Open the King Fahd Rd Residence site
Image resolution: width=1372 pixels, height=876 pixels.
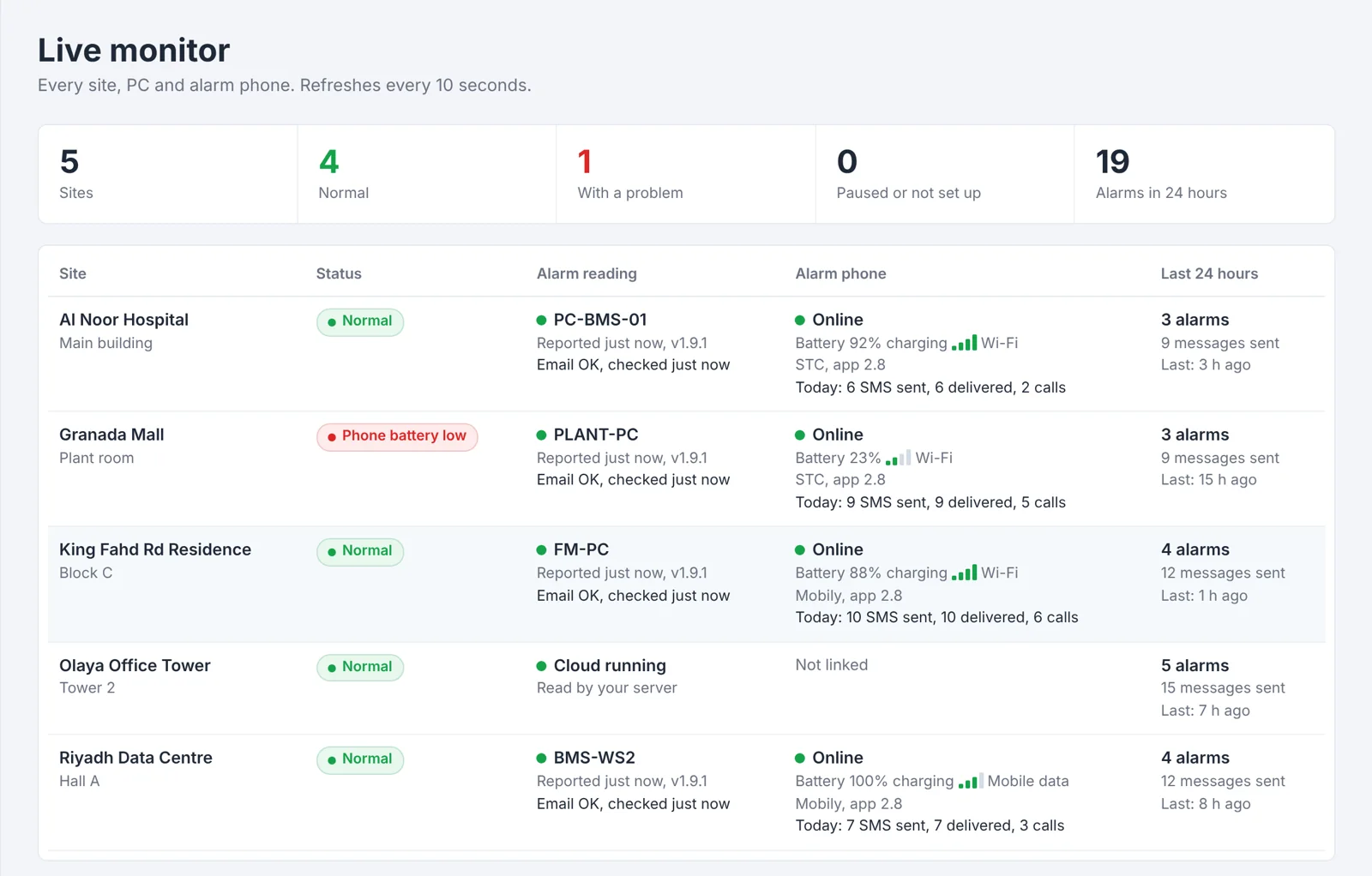tap(155, 549)
